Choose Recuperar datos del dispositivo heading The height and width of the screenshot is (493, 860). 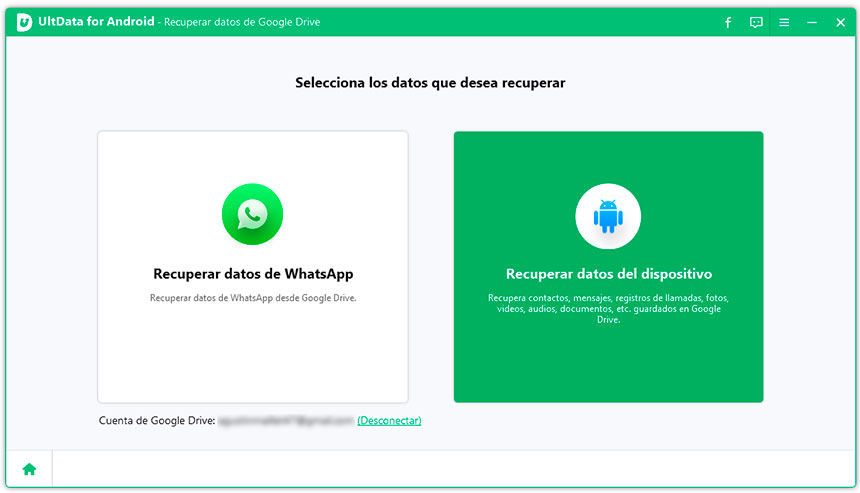tap(609, 274)
